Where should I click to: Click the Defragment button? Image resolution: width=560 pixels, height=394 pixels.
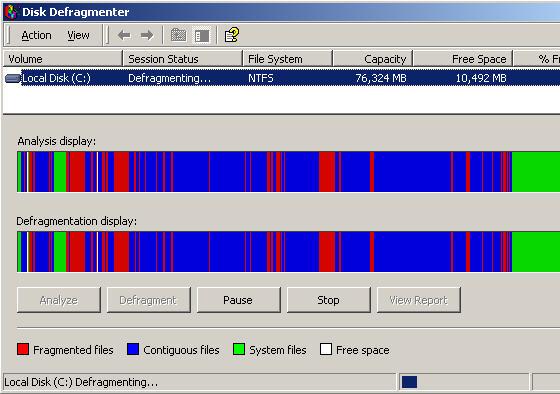(148, 300)
